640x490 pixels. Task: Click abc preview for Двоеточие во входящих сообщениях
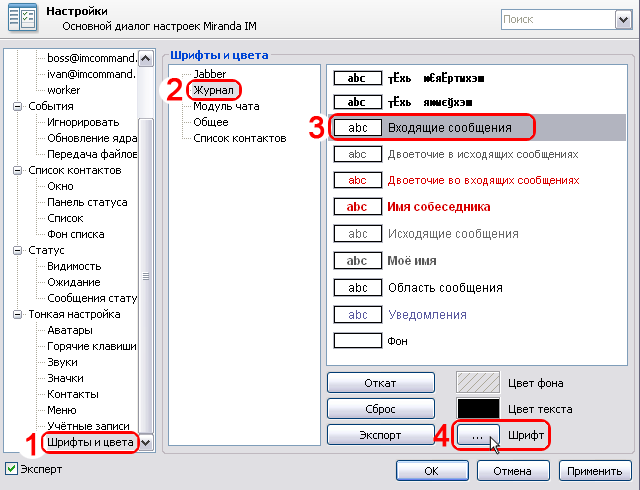point(357,181)
